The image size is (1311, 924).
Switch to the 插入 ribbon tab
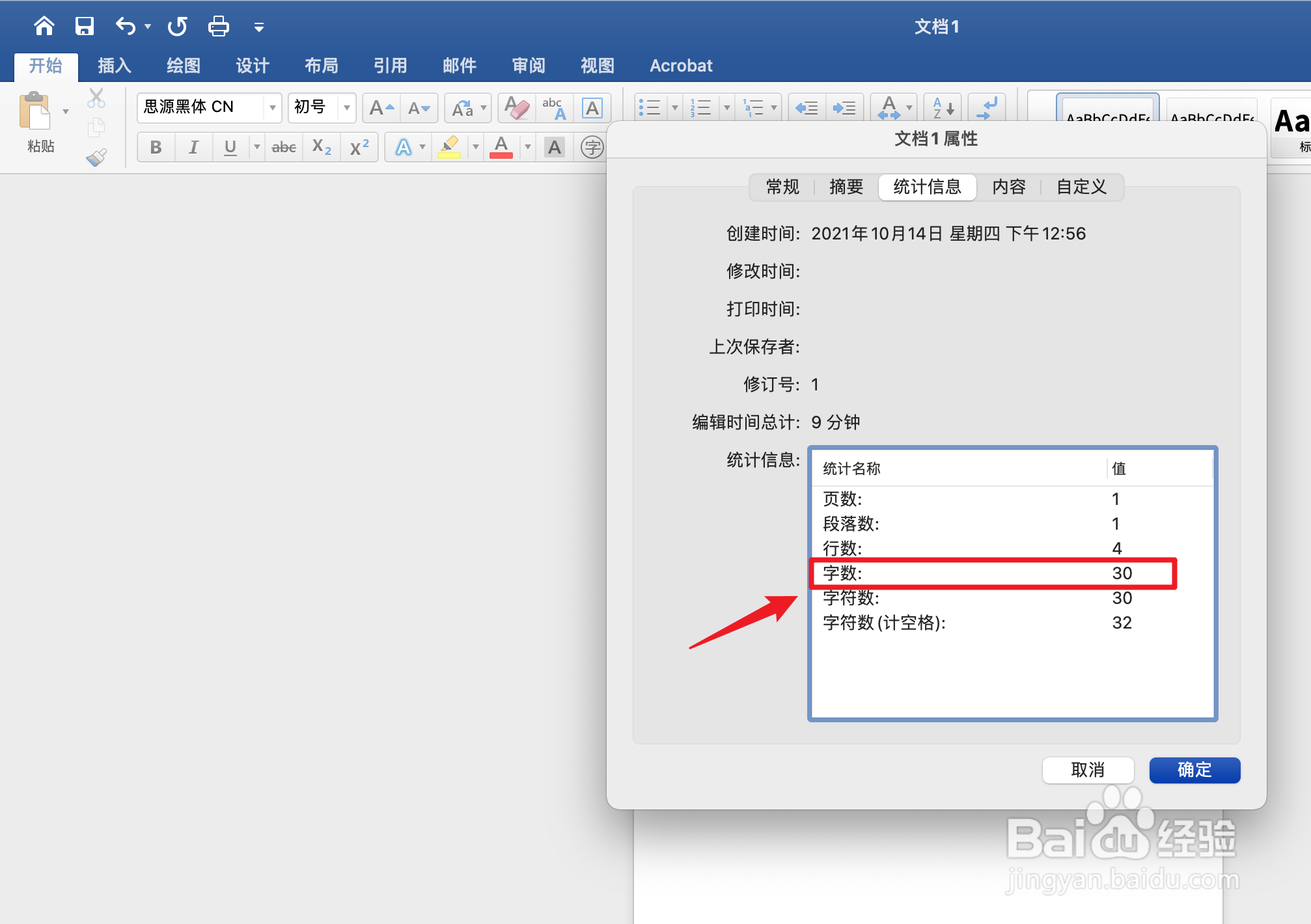(114, 65)
